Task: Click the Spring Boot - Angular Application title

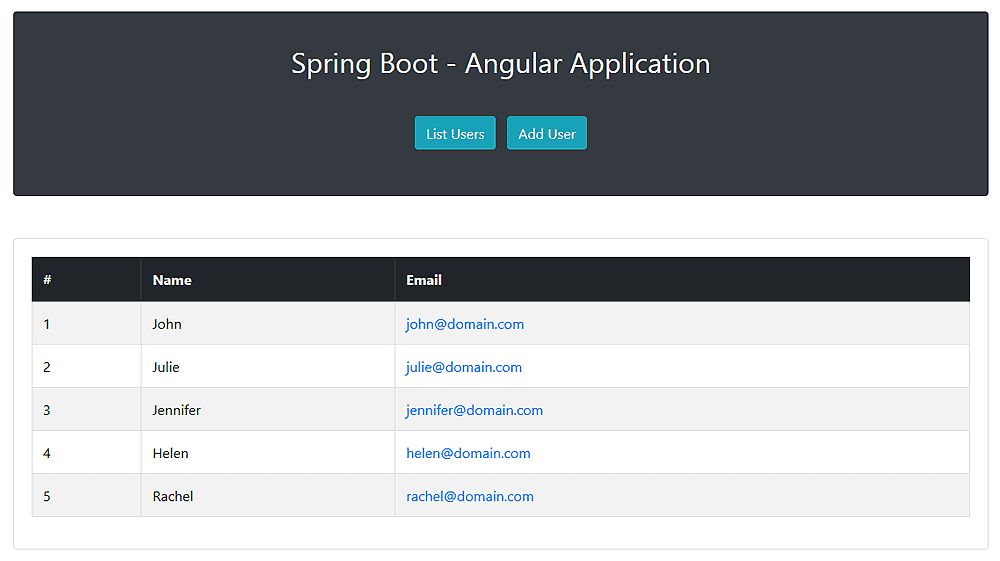Action: point(500,64)
